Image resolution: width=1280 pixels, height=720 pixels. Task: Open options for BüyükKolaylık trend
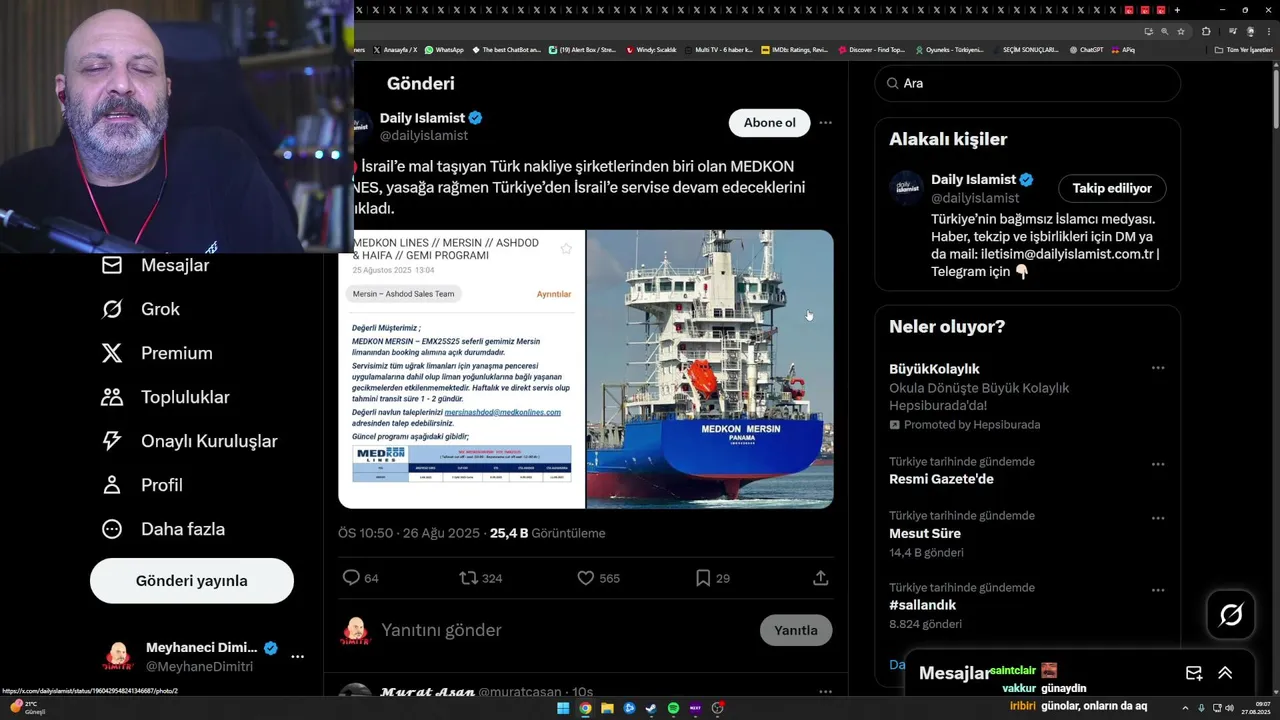coord(1158,368)
